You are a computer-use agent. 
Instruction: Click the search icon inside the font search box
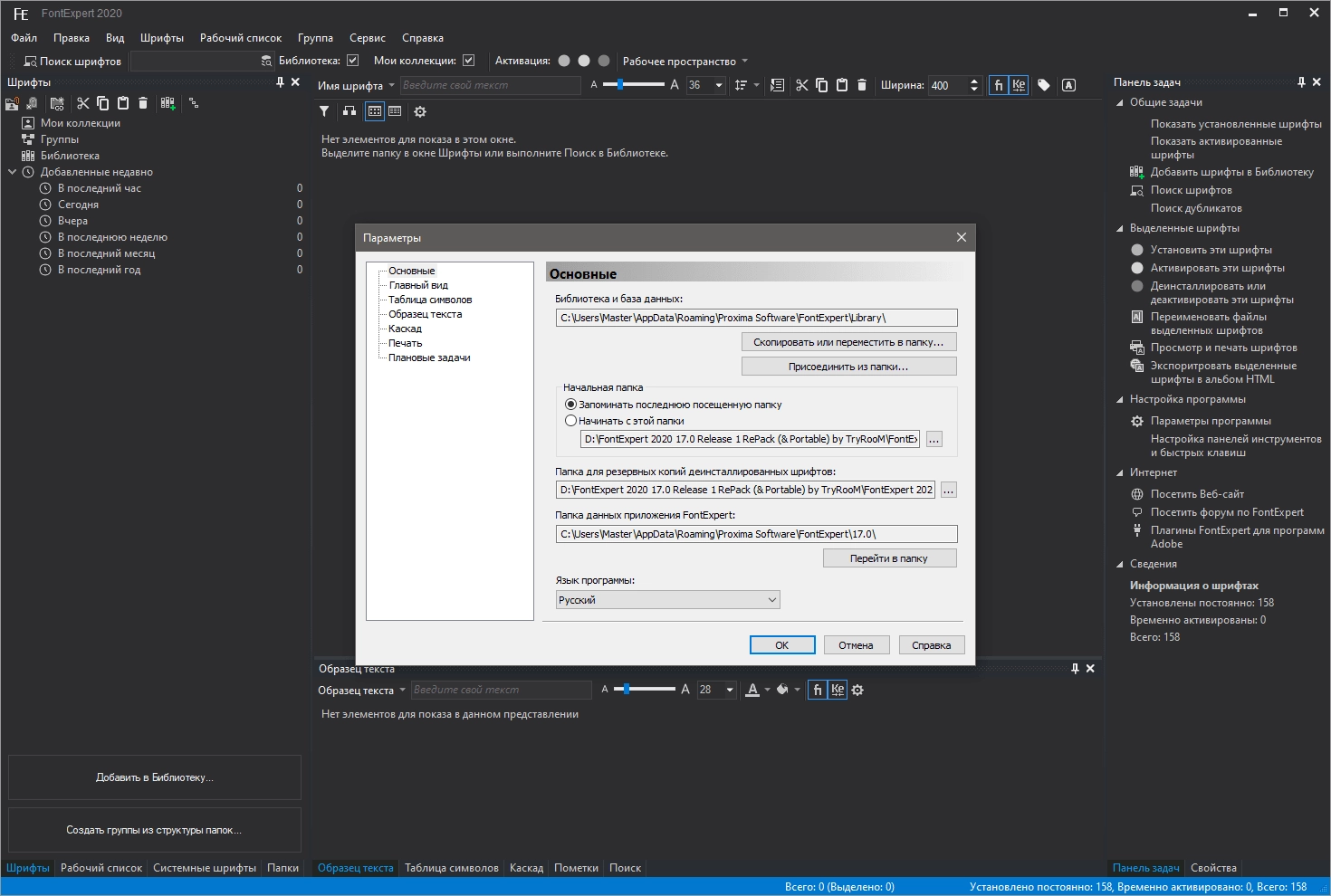(x=266, y=62)
